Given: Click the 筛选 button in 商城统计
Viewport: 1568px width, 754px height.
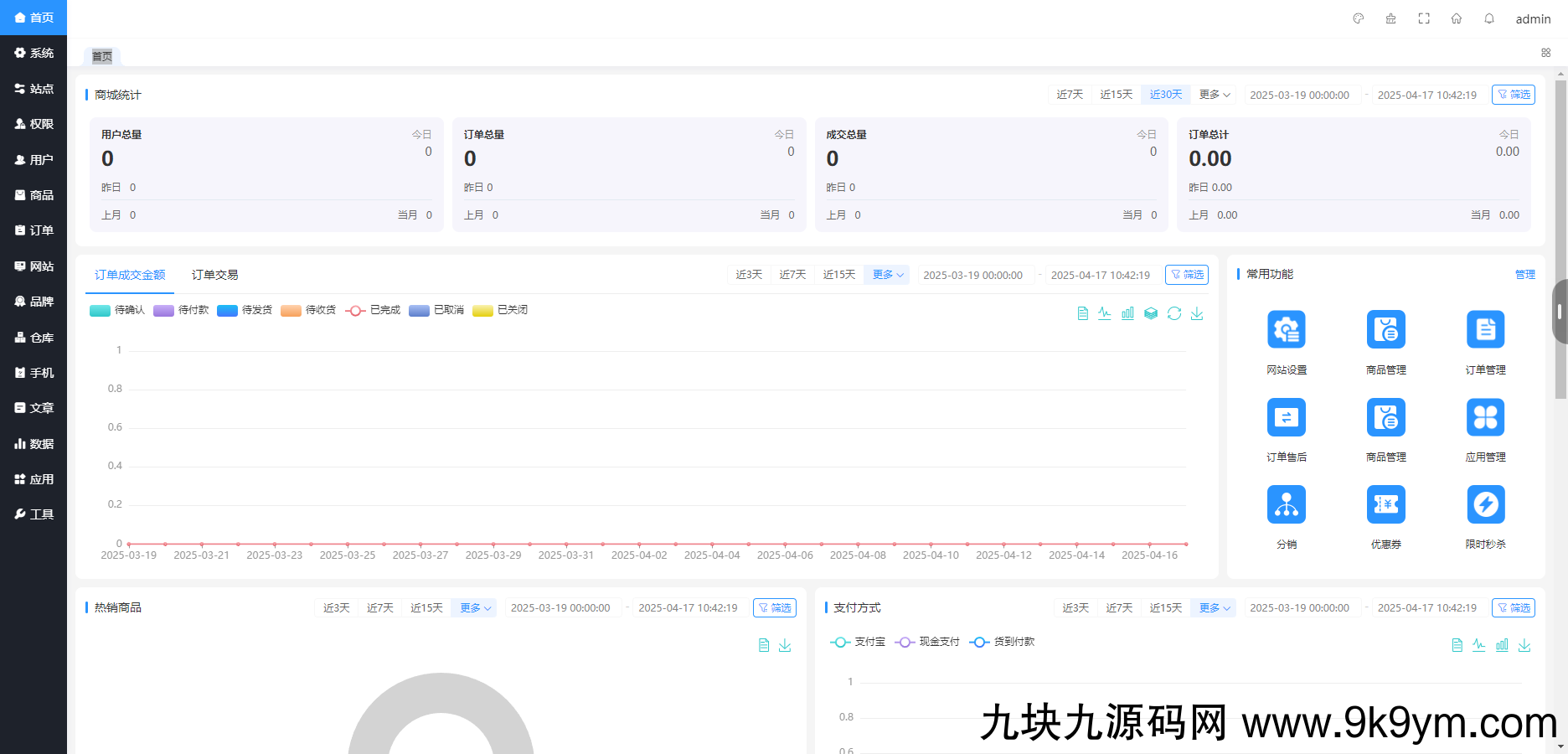Looking at the screenshot, I should click(1514, 95).
